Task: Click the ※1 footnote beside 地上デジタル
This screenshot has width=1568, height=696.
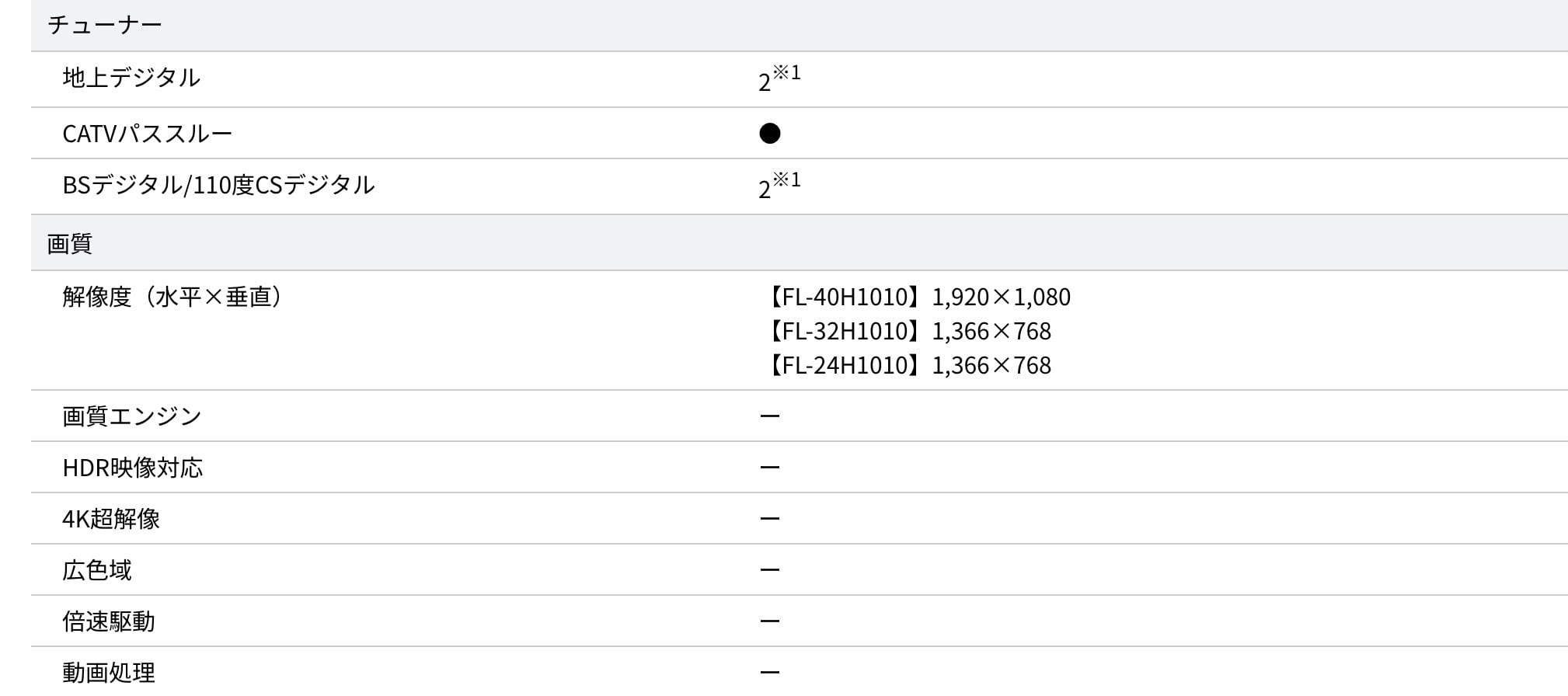Action: click(786, 72)
